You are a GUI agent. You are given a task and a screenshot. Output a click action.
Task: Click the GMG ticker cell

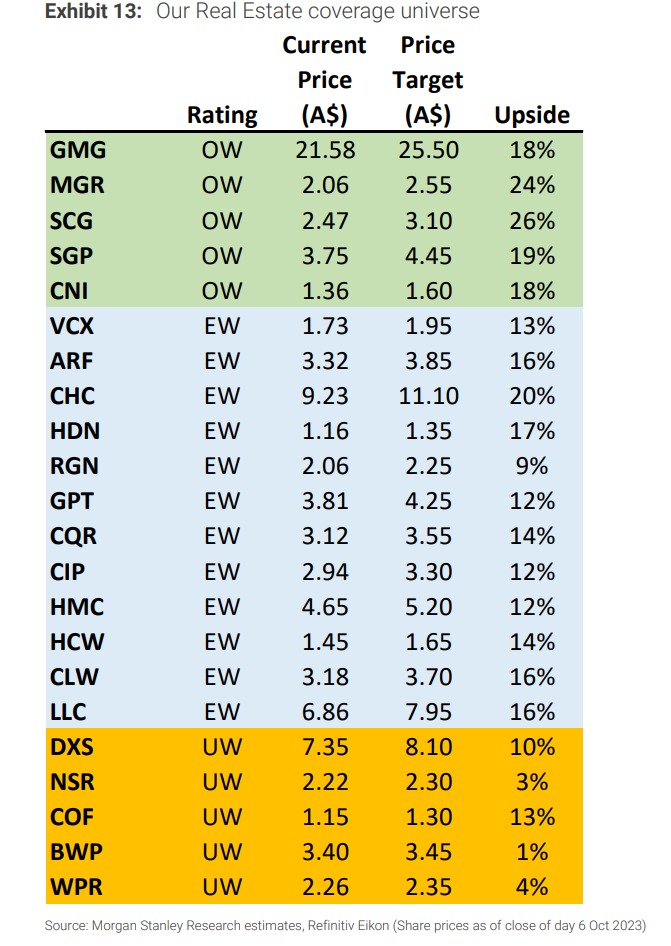[x=78, y=150]
